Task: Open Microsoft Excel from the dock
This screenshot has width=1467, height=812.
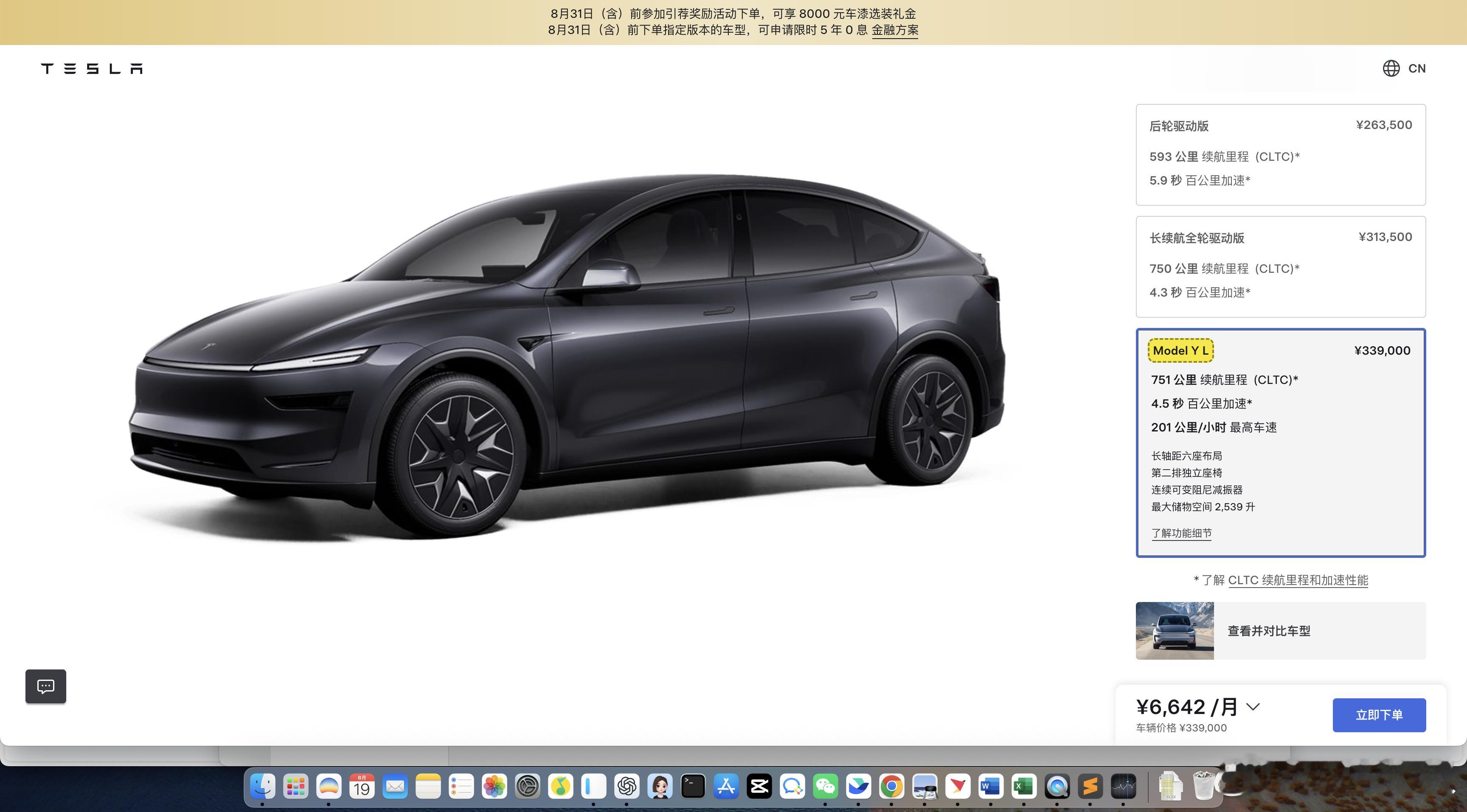Action: 1024,787
